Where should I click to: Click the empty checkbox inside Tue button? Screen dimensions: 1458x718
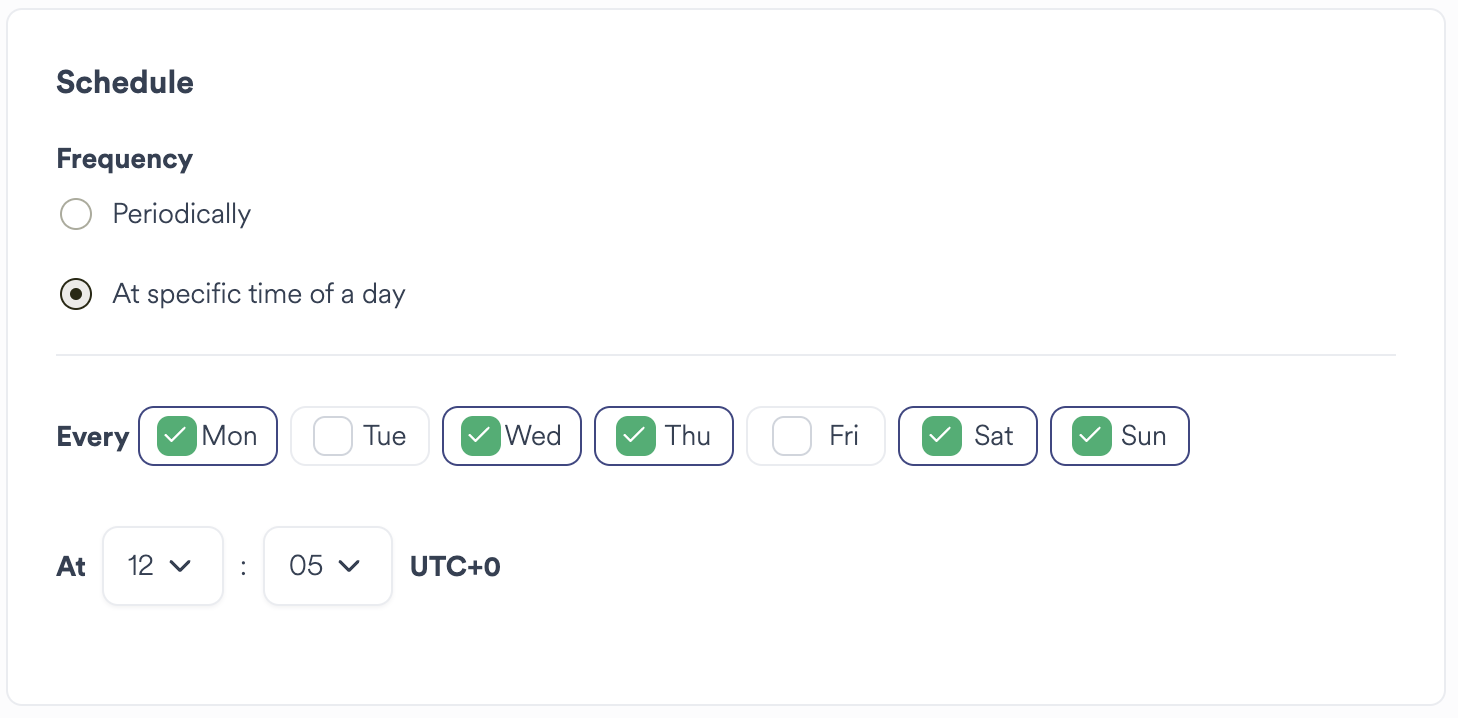[x=331, y=435]
